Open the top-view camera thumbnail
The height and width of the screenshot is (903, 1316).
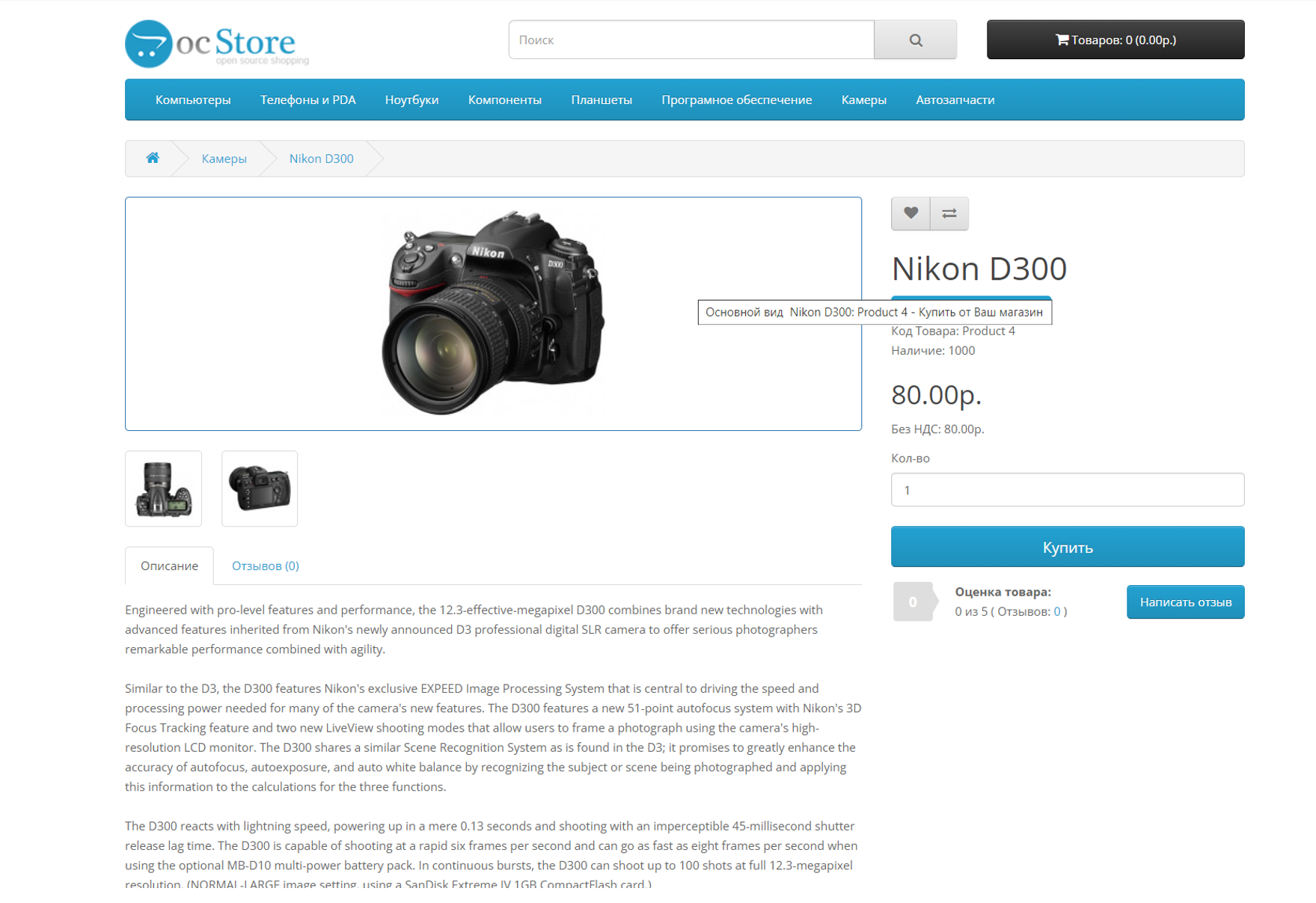(x=163, y=489)
